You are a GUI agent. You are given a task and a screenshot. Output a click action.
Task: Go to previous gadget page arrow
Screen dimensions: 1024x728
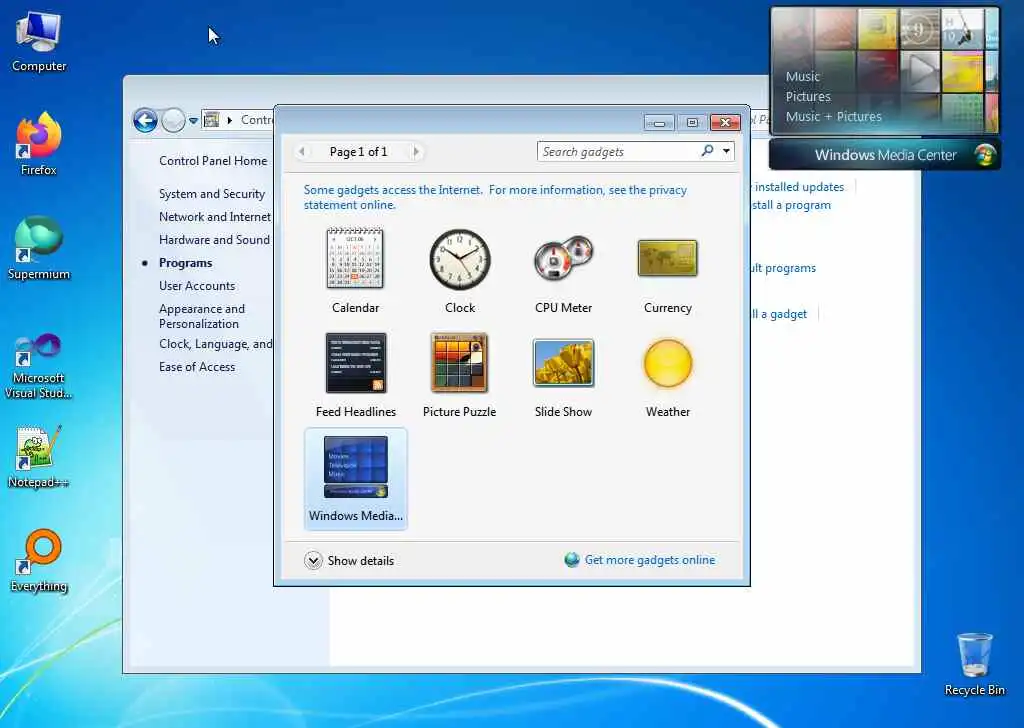click(x=302, y=151)
